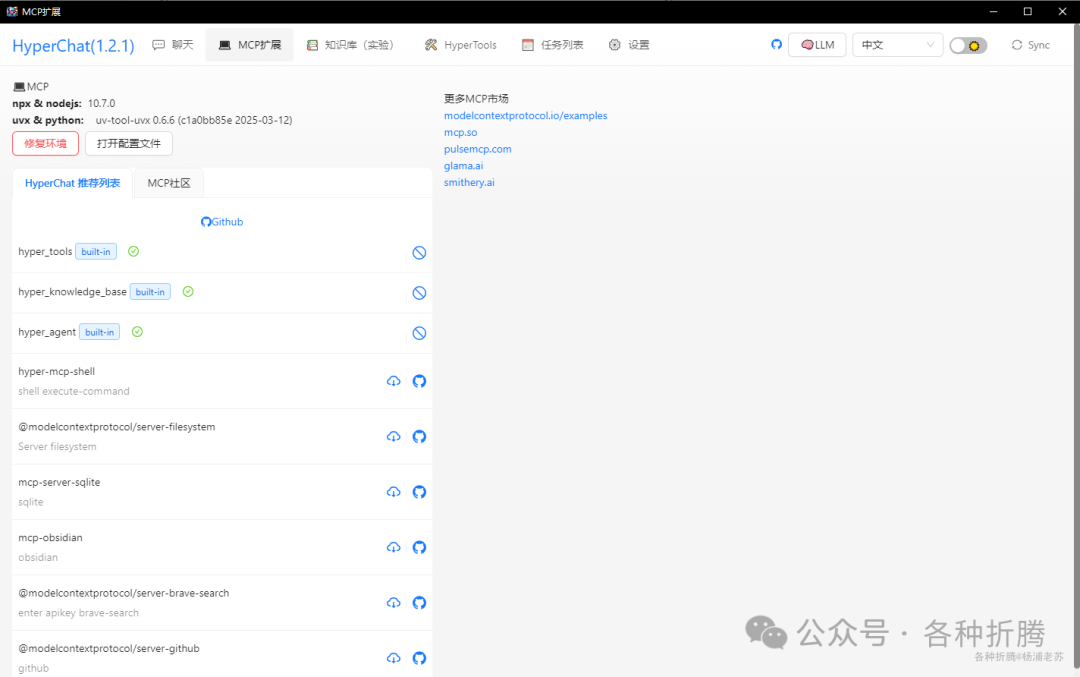Download the server-filesystem MCP extension
The width and height of the screenshot is (1080, 677).
click(393, 437)
